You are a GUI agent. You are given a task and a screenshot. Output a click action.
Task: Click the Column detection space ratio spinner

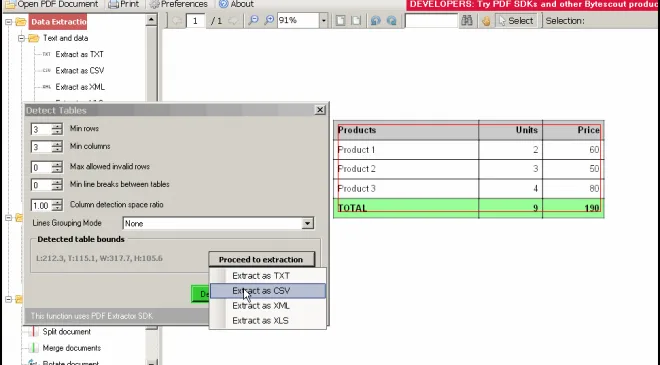[57, 205]
